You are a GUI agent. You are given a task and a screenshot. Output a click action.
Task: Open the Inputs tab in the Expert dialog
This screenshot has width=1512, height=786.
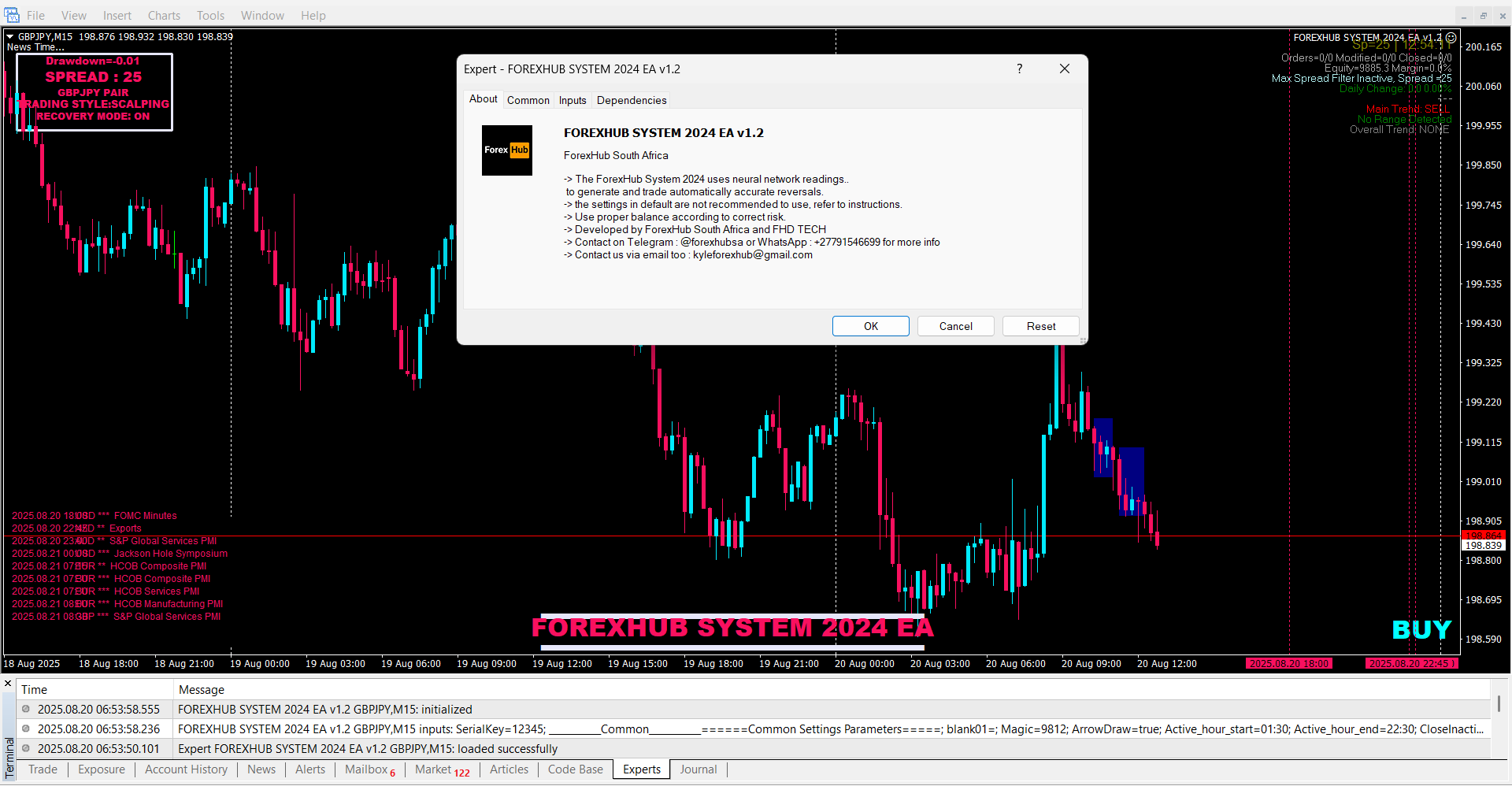pos(573,100)
